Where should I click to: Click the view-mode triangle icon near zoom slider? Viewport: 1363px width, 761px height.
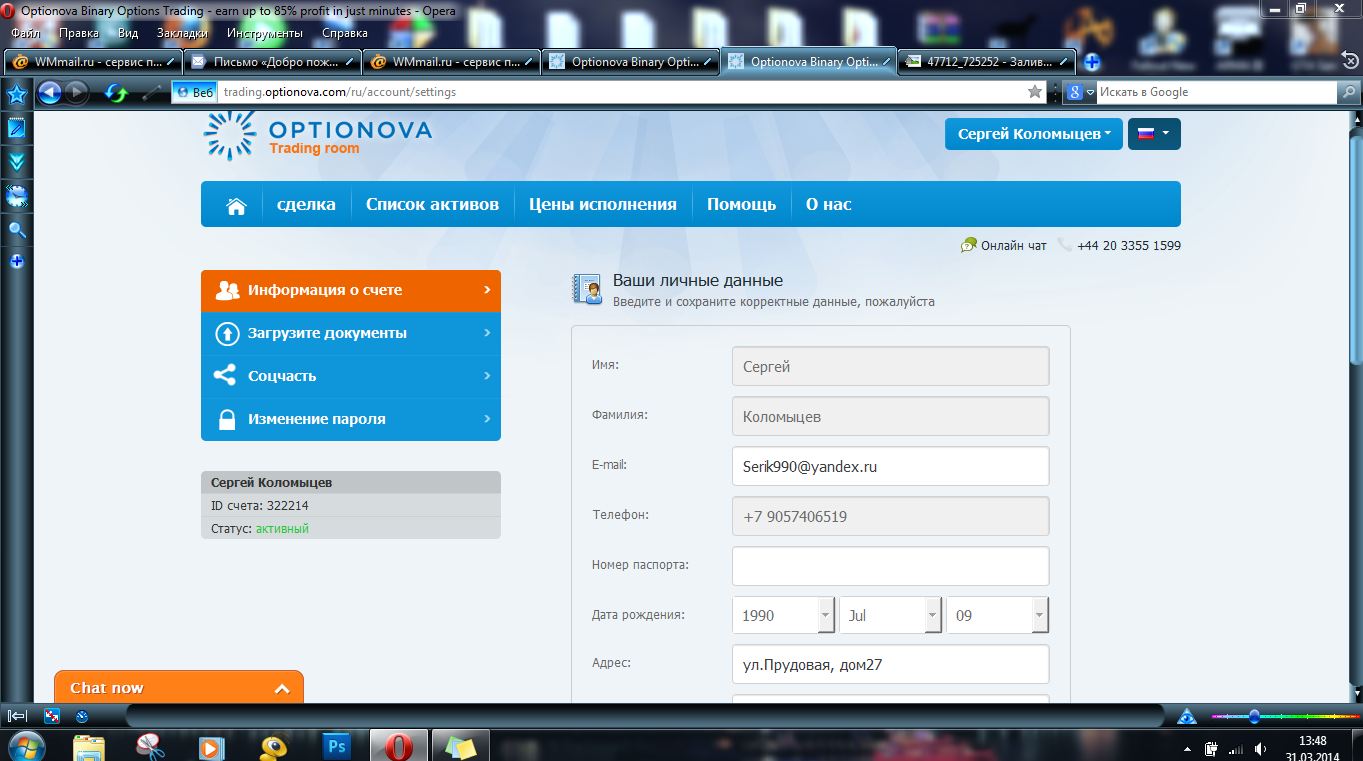click(x=1187, y=716)
